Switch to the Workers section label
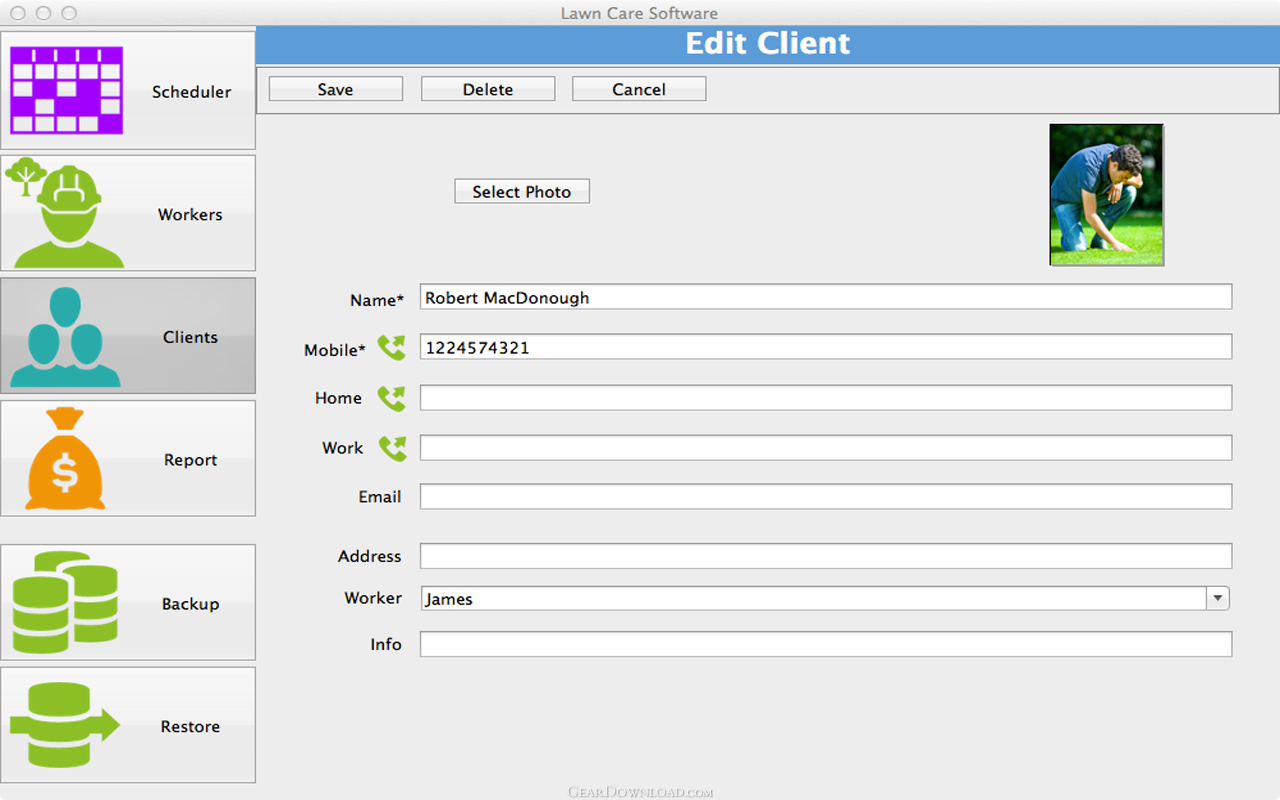 [190, 215]
